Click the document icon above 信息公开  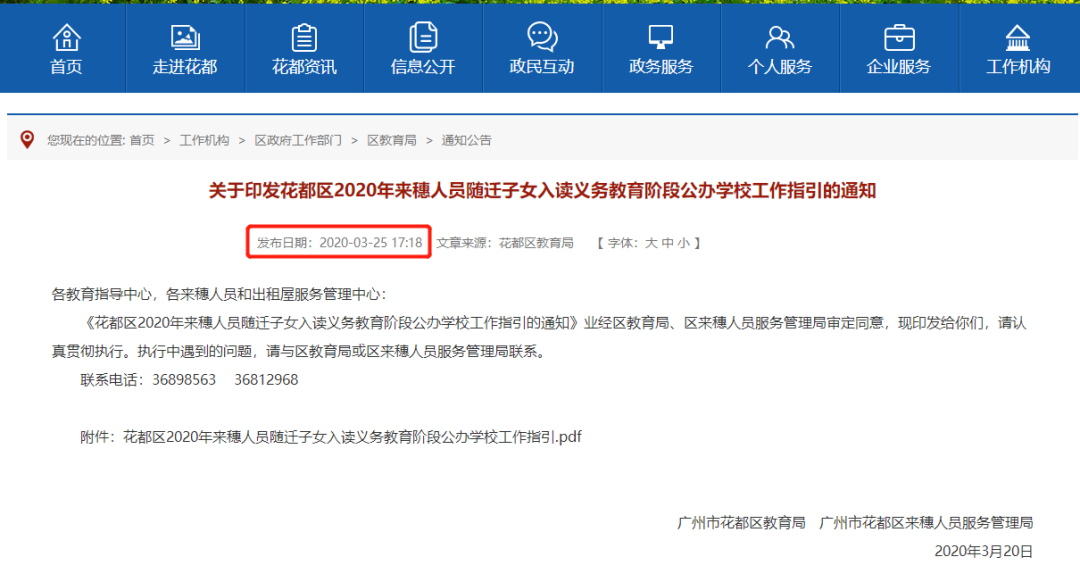[x=423, y=37]
